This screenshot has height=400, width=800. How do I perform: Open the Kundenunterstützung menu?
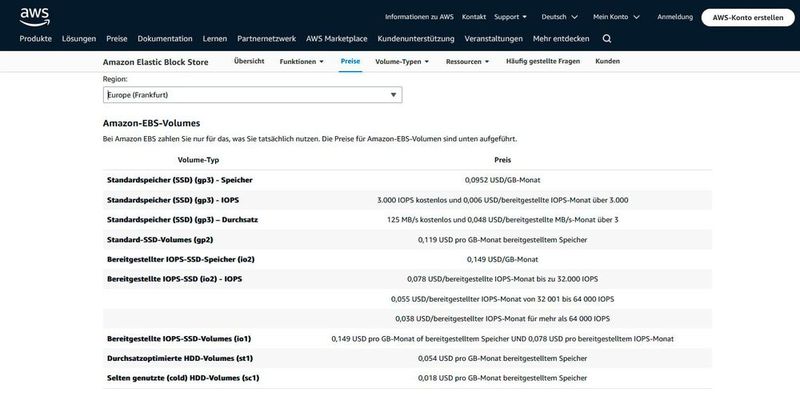point(416,39)
